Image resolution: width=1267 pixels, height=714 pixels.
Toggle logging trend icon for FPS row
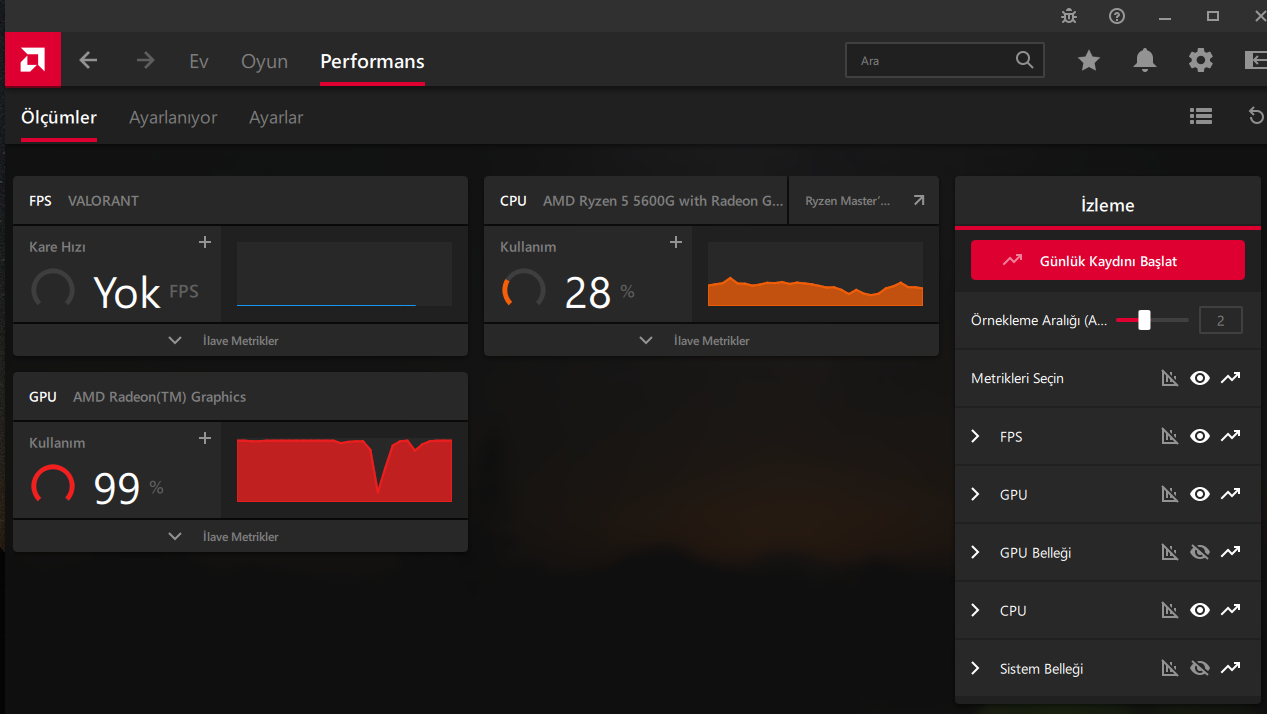click(1231, 436)
